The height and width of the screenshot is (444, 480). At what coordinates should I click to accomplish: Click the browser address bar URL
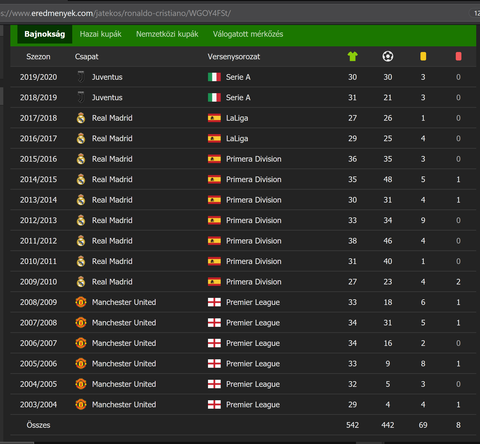pos(115,13)
